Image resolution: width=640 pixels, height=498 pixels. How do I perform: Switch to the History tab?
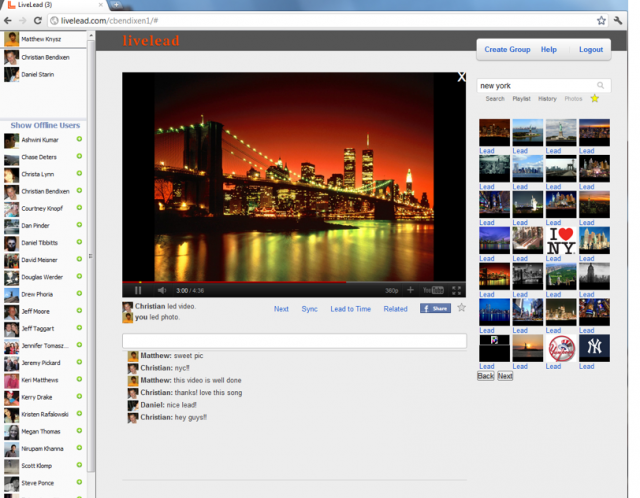click(547, 99)
